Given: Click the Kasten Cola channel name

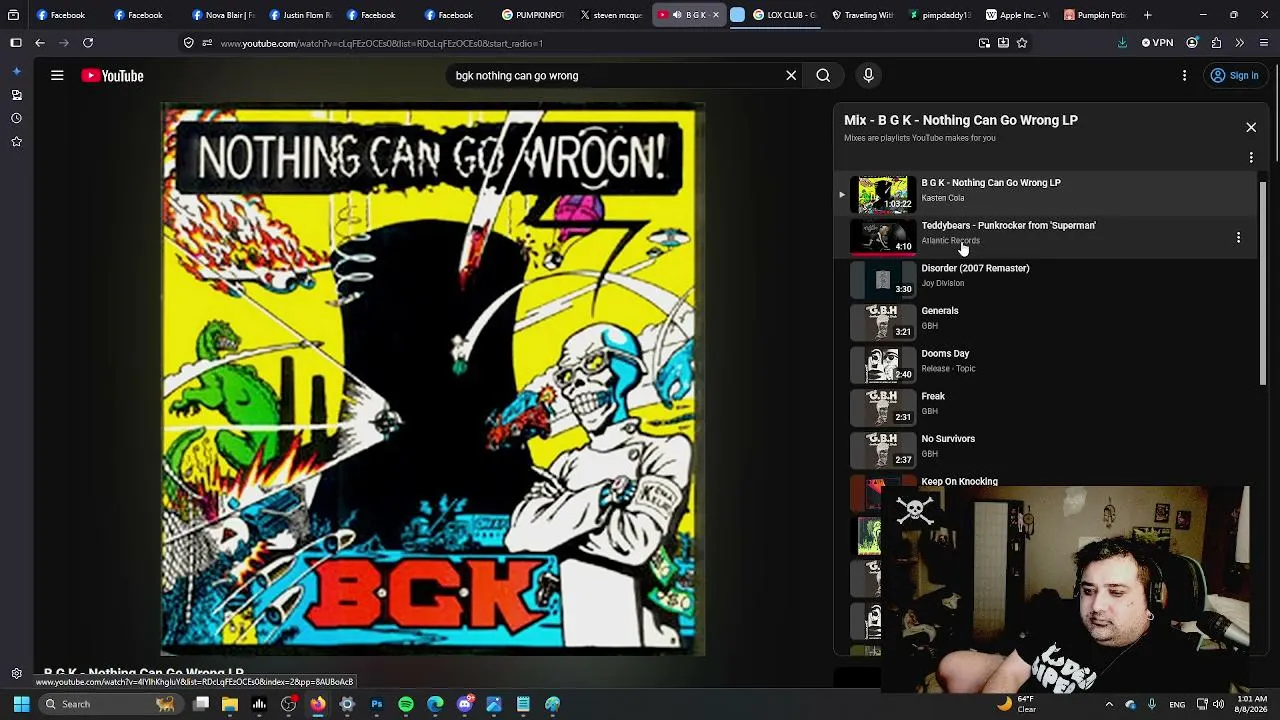Looking at the screenshot, I should click(943, 198).
